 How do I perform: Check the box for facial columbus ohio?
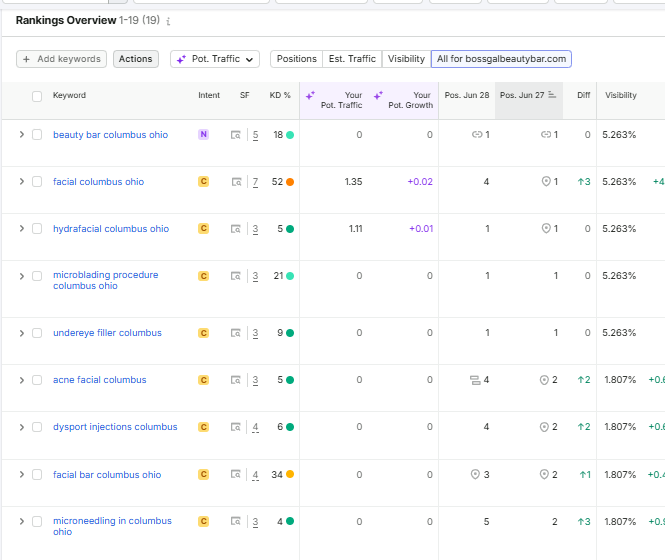pos(37,182)
